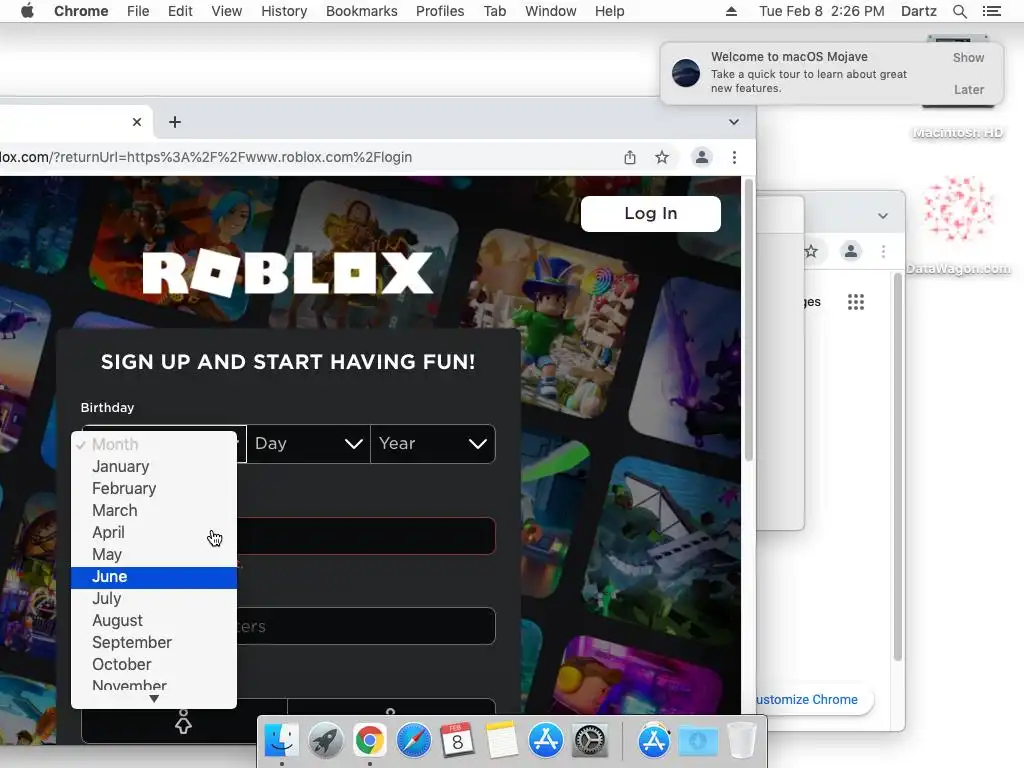
Task: Open the History menu
Action: point(284,11)
